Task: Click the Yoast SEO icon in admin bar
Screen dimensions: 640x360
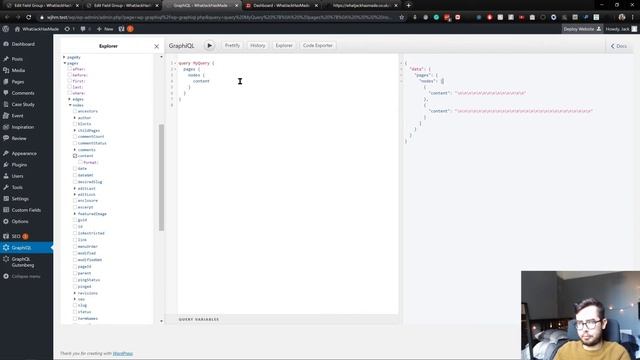Action: click(121, 29)
